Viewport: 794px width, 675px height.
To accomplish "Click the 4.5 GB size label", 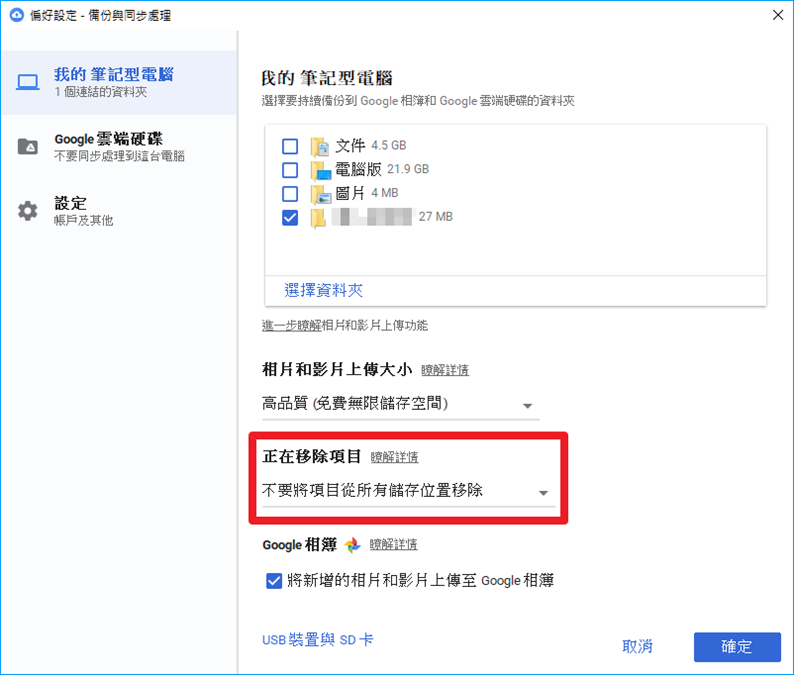I will [x=389, y=145].
